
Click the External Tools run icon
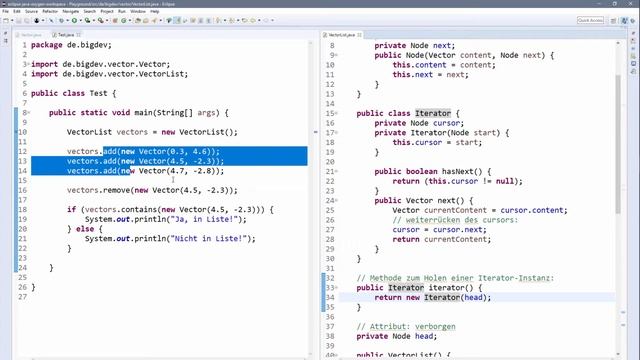[x=100, y=20]
